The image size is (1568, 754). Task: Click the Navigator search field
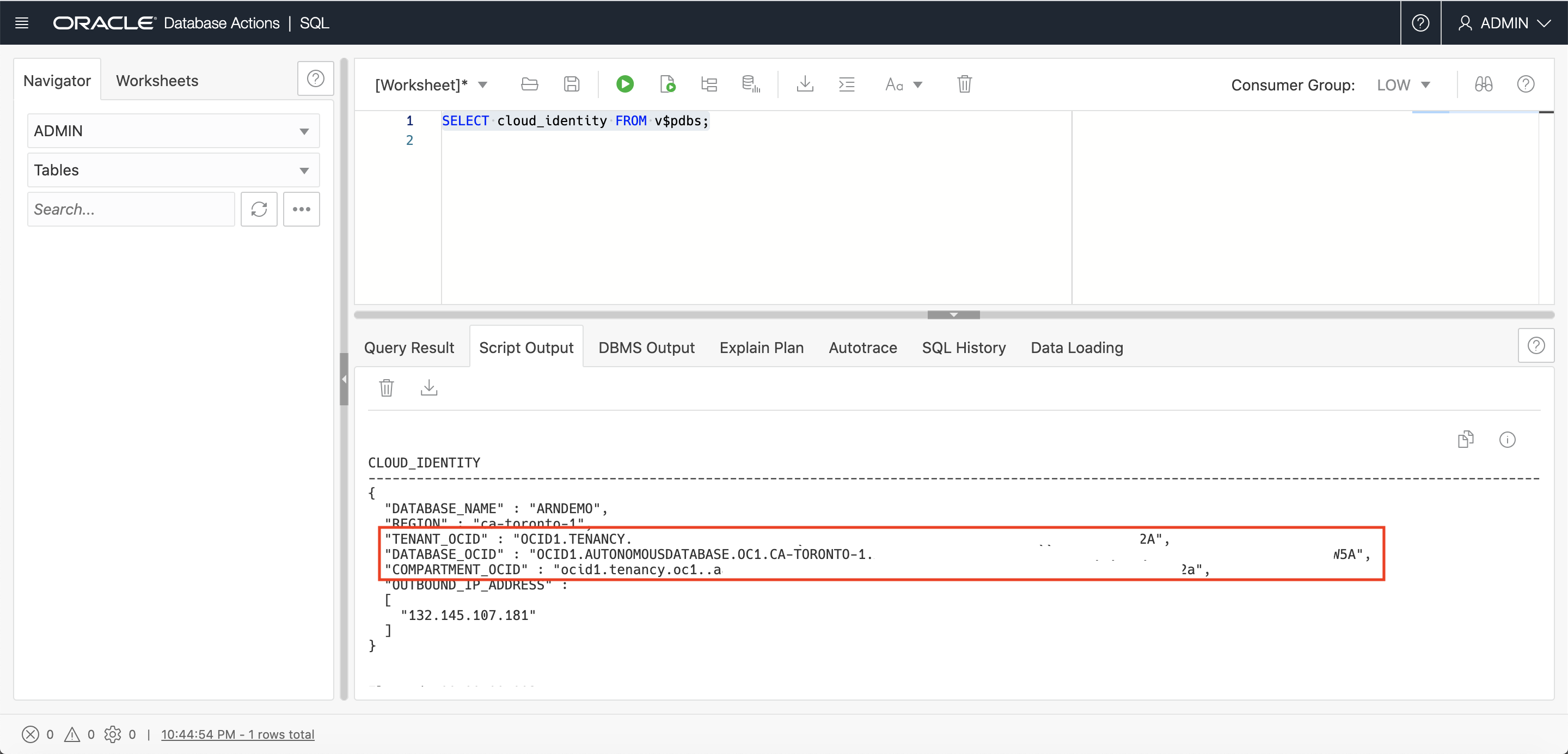click(x=130, y=210)
